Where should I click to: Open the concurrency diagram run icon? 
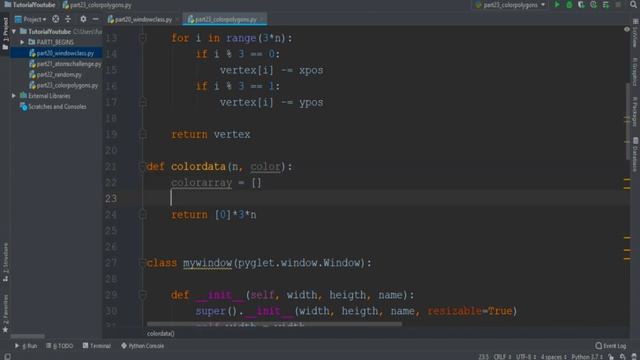[x=606, y=5]
